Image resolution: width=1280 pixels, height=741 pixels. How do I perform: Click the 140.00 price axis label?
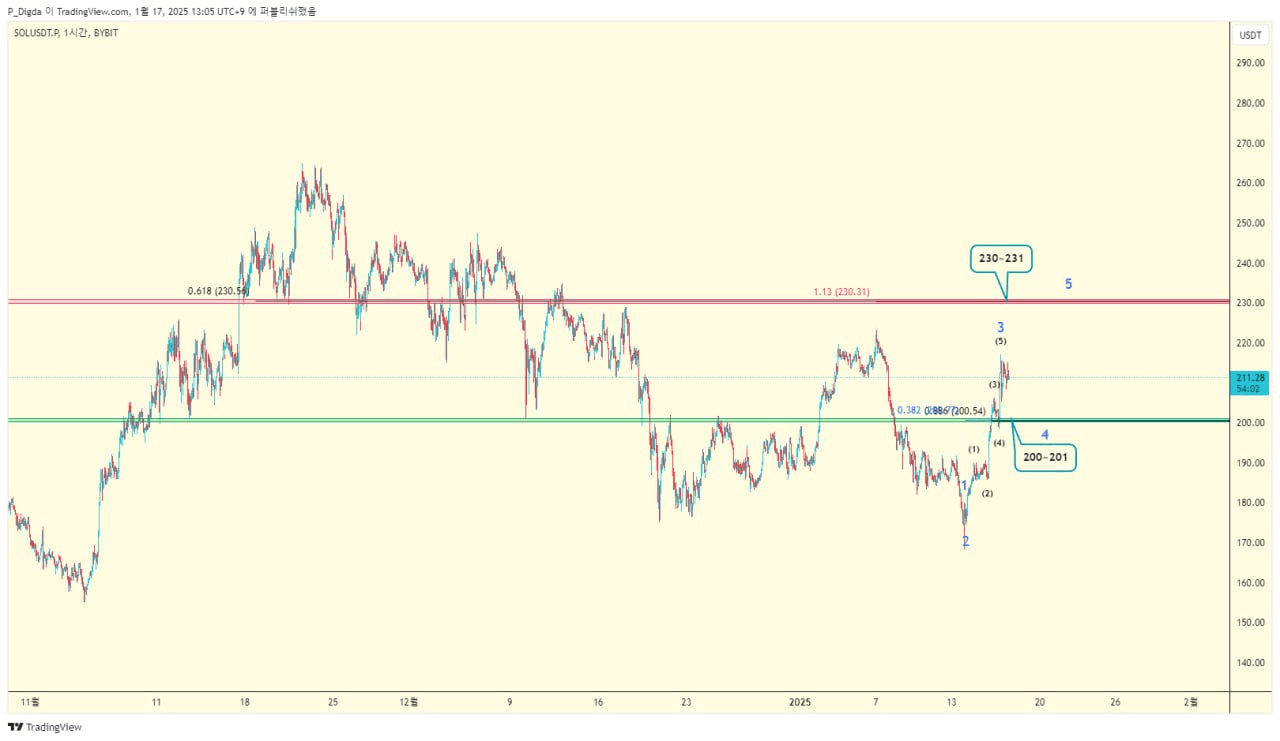[1251, 663]
